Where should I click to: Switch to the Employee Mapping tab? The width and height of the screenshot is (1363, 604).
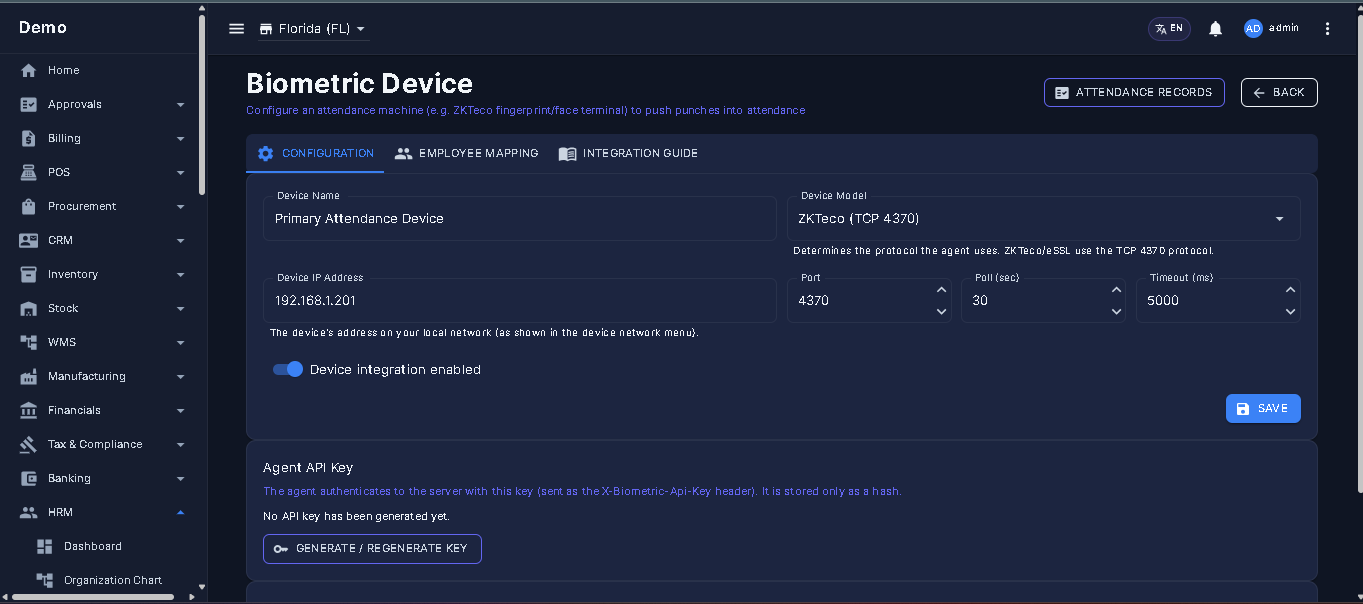tap(466, 153)
